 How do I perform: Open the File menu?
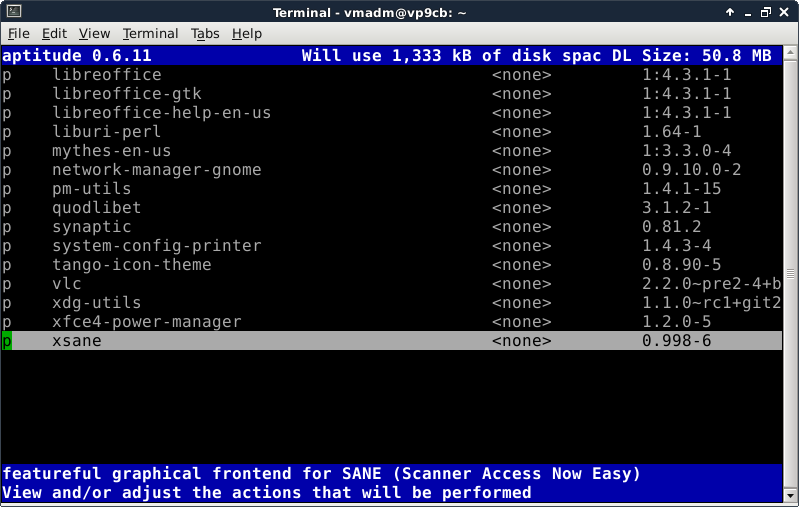tap(18, 34)
